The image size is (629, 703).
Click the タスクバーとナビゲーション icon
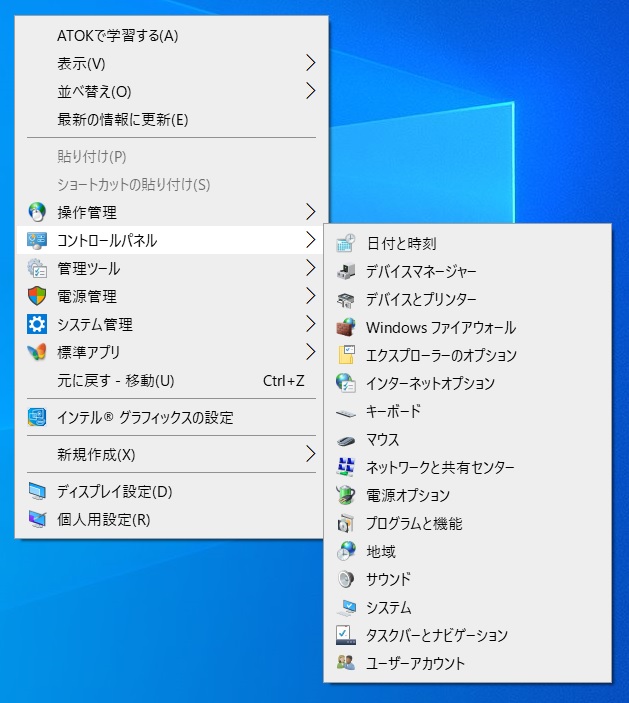[x=346, y=635]
